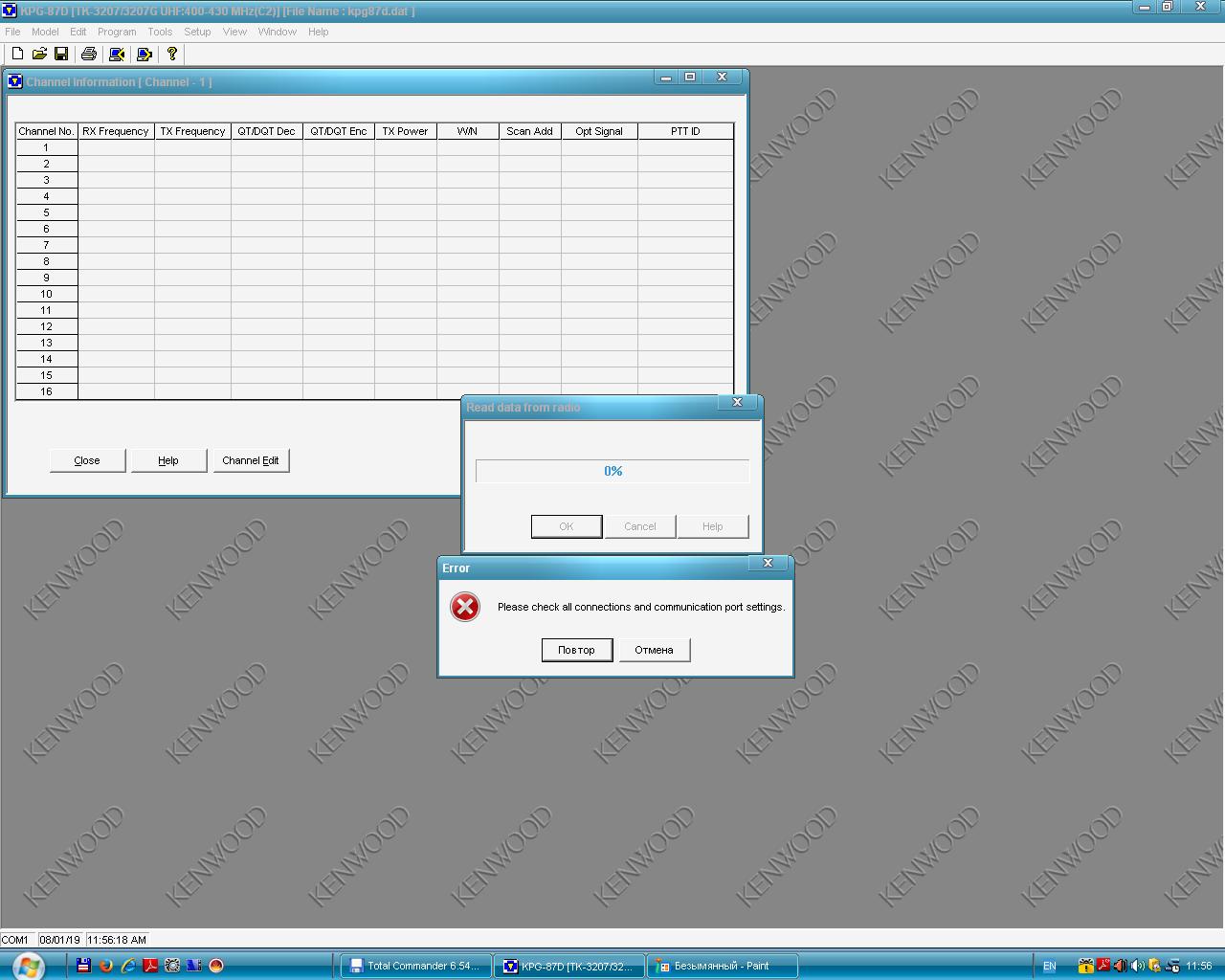Image resolution: width=1225 pixels, height=980 pixels.
Task: Click the white volume speaker tray icon
Action: point(1137,966)
